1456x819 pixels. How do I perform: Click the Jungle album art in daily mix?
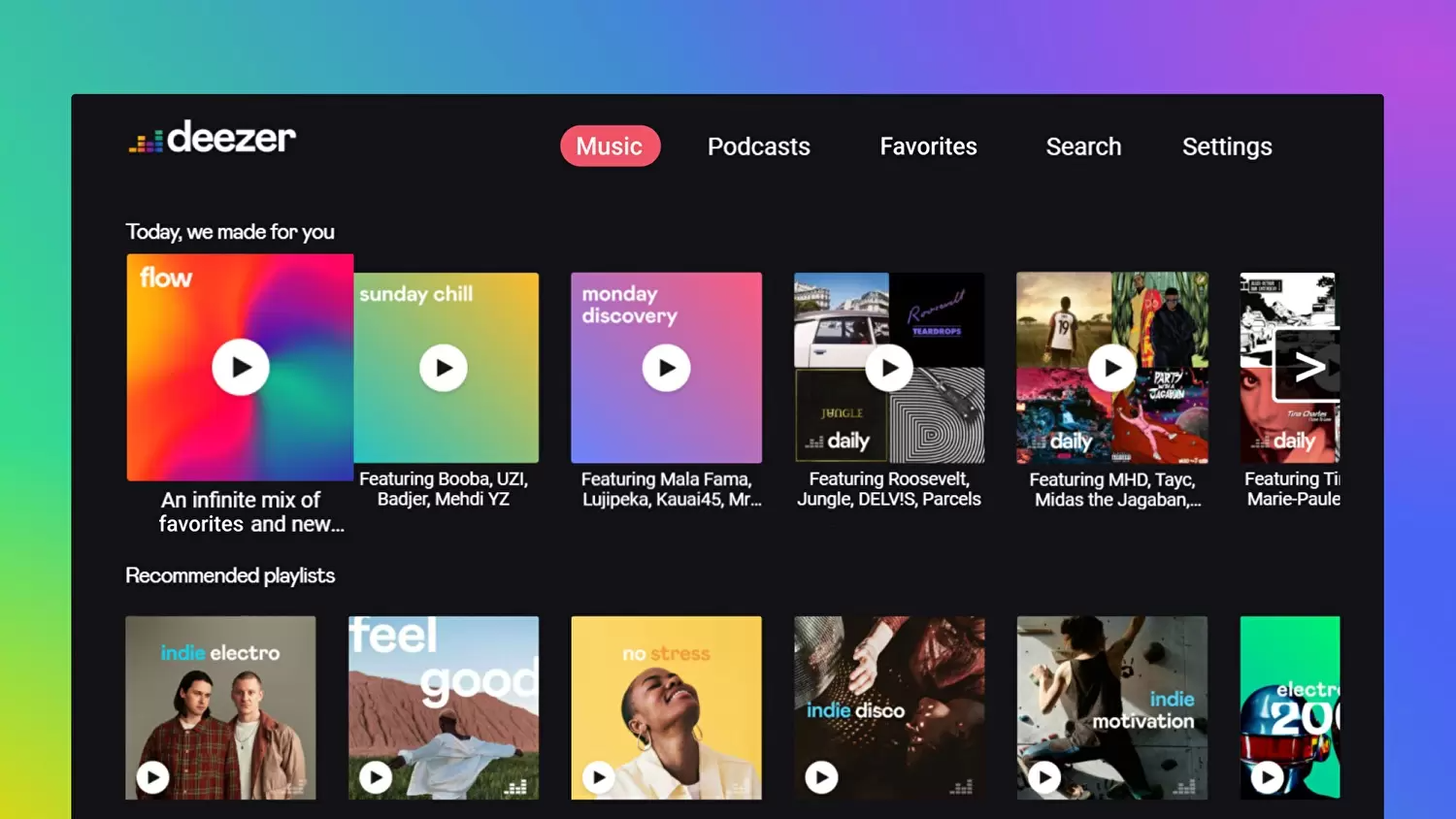[x=841, y=416]
